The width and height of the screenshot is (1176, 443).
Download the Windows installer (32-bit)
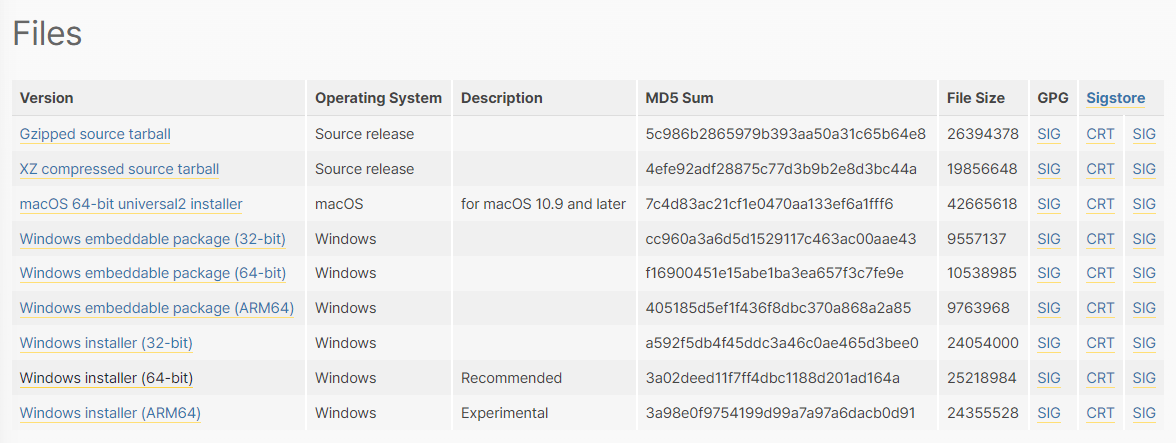(x=106, y=343)
